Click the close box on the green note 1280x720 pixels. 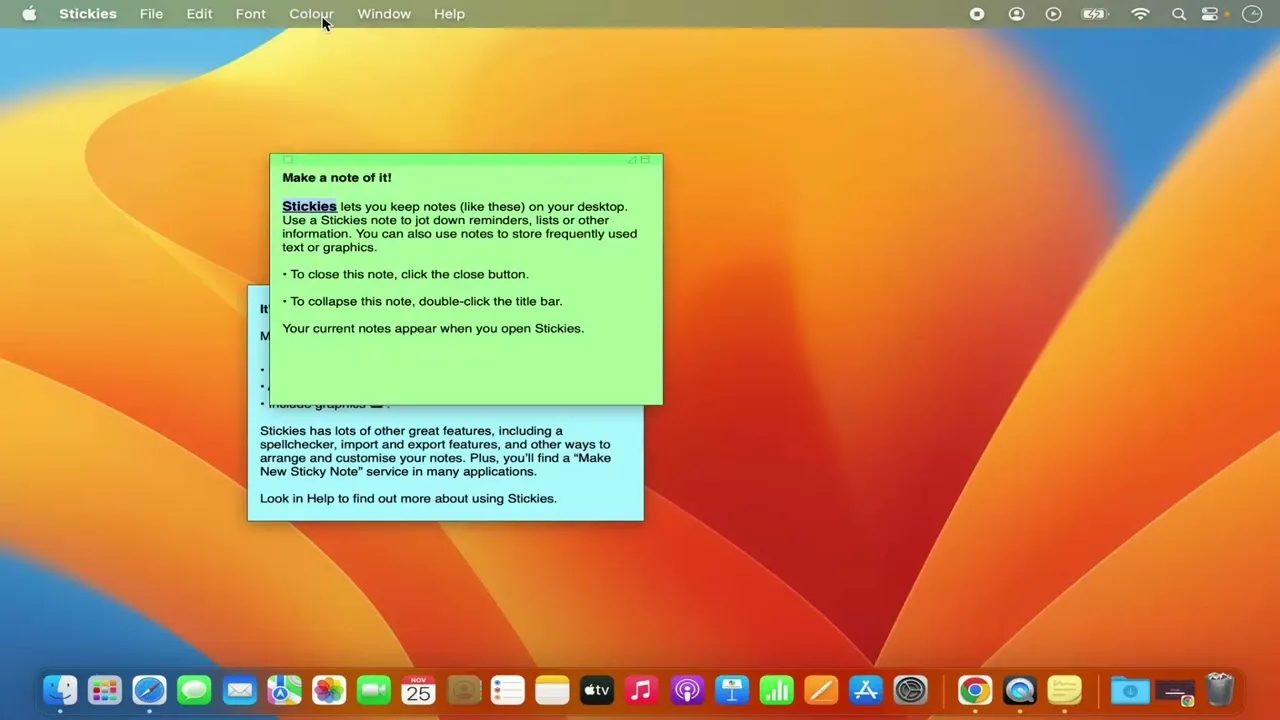287,160
